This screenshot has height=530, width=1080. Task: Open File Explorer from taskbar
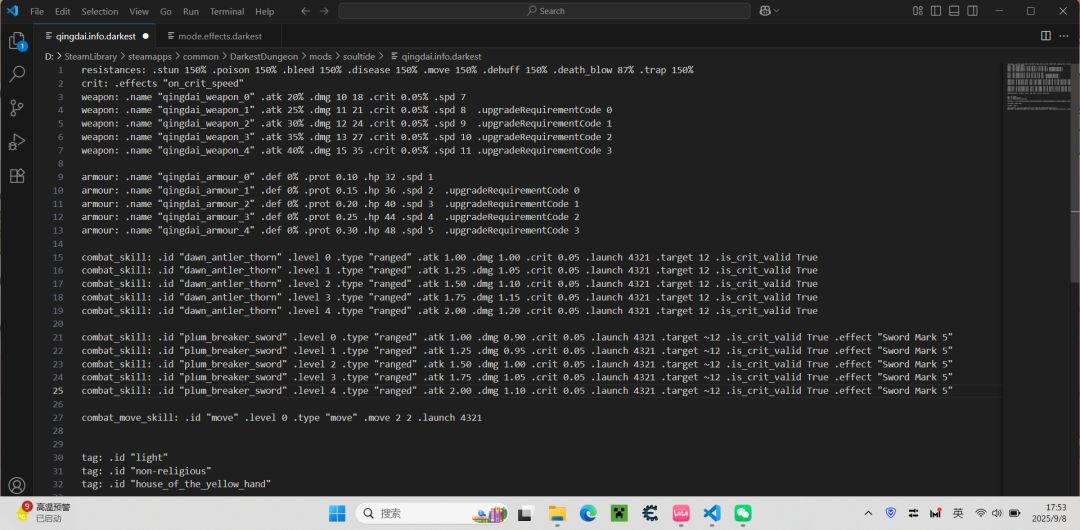(557, 513)
